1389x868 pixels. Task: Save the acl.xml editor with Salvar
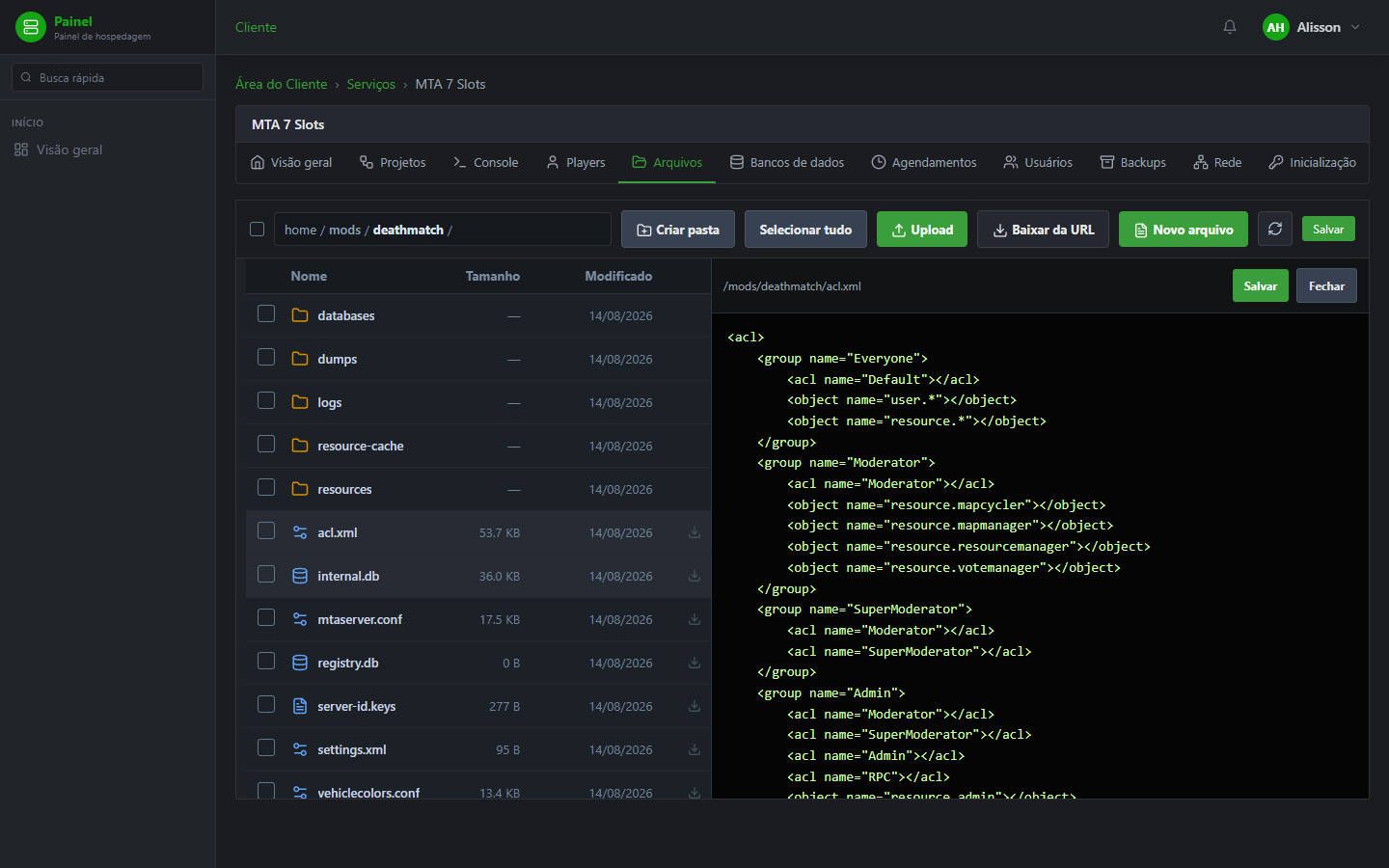(x=1260, y=285)
